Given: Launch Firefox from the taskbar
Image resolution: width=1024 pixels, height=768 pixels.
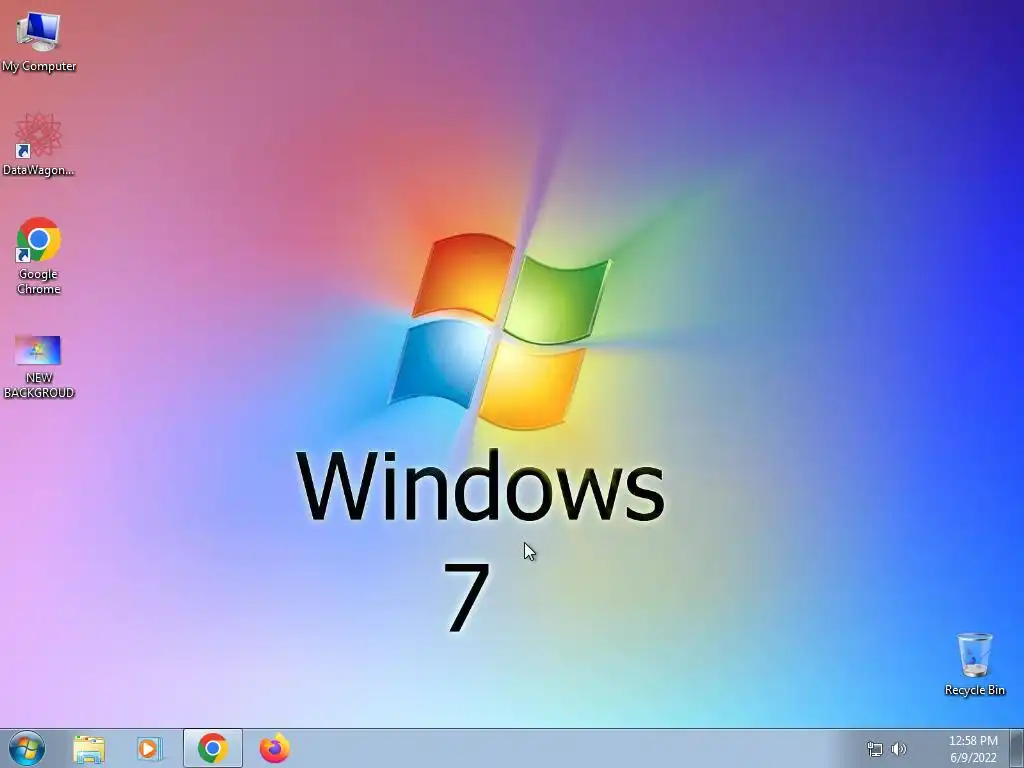Looking at the screenshot, I should coord(275,748).
